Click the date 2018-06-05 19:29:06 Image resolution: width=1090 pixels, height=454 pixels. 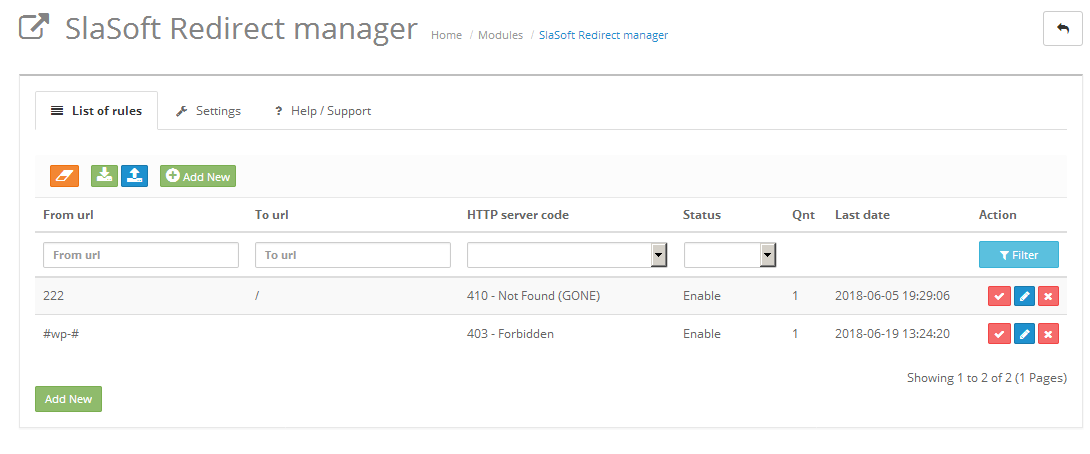click(893, 296)
